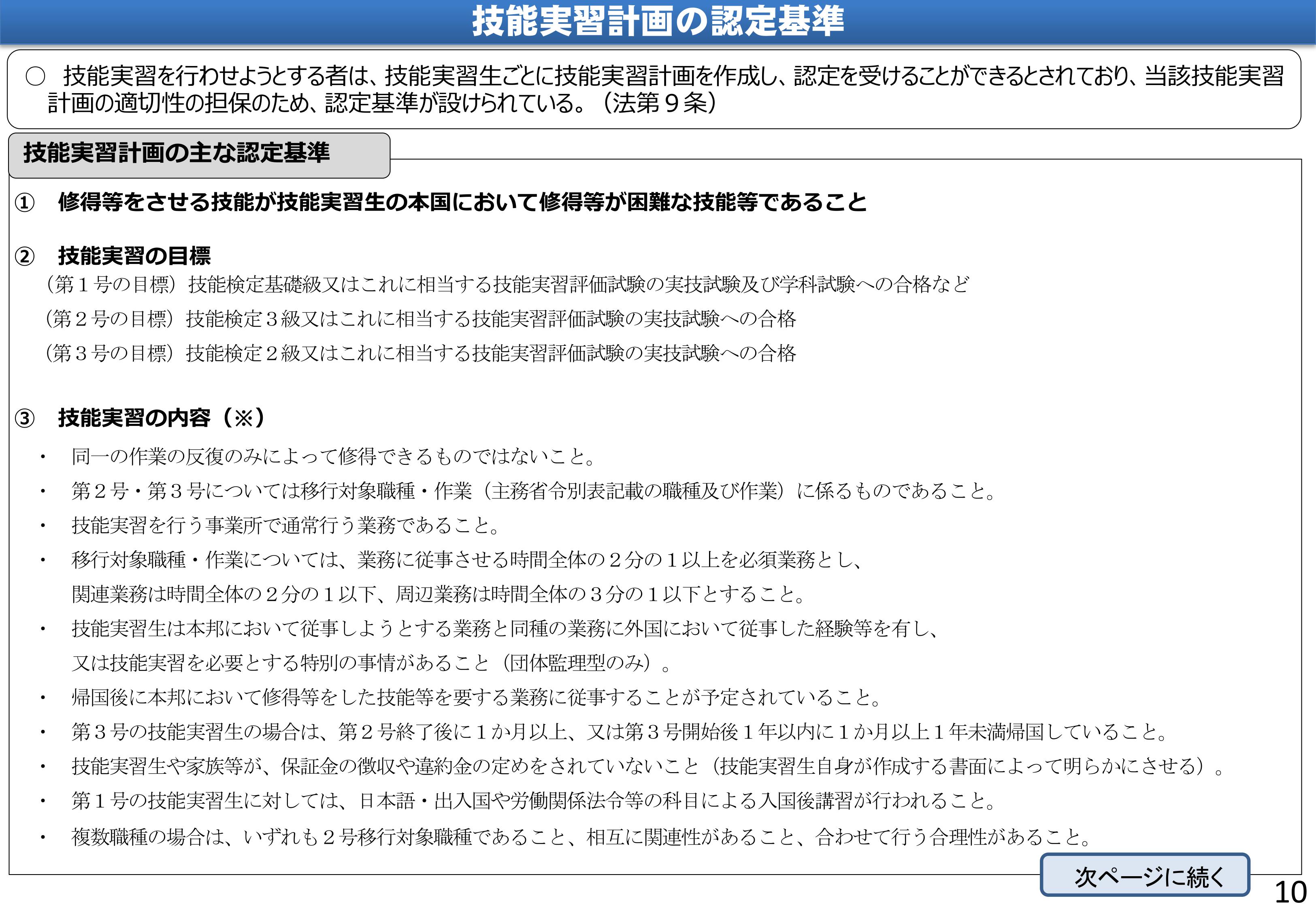Click circled number ③ marker

(x=25, y=418)
